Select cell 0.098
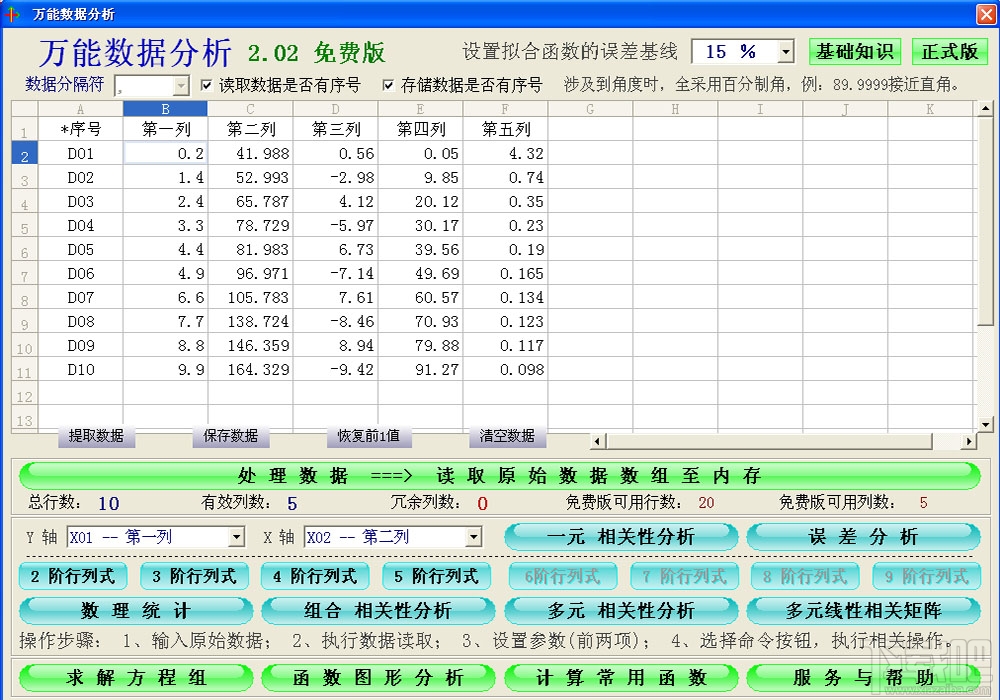This screenshot has width=1000, height=700. coord(505,370)
